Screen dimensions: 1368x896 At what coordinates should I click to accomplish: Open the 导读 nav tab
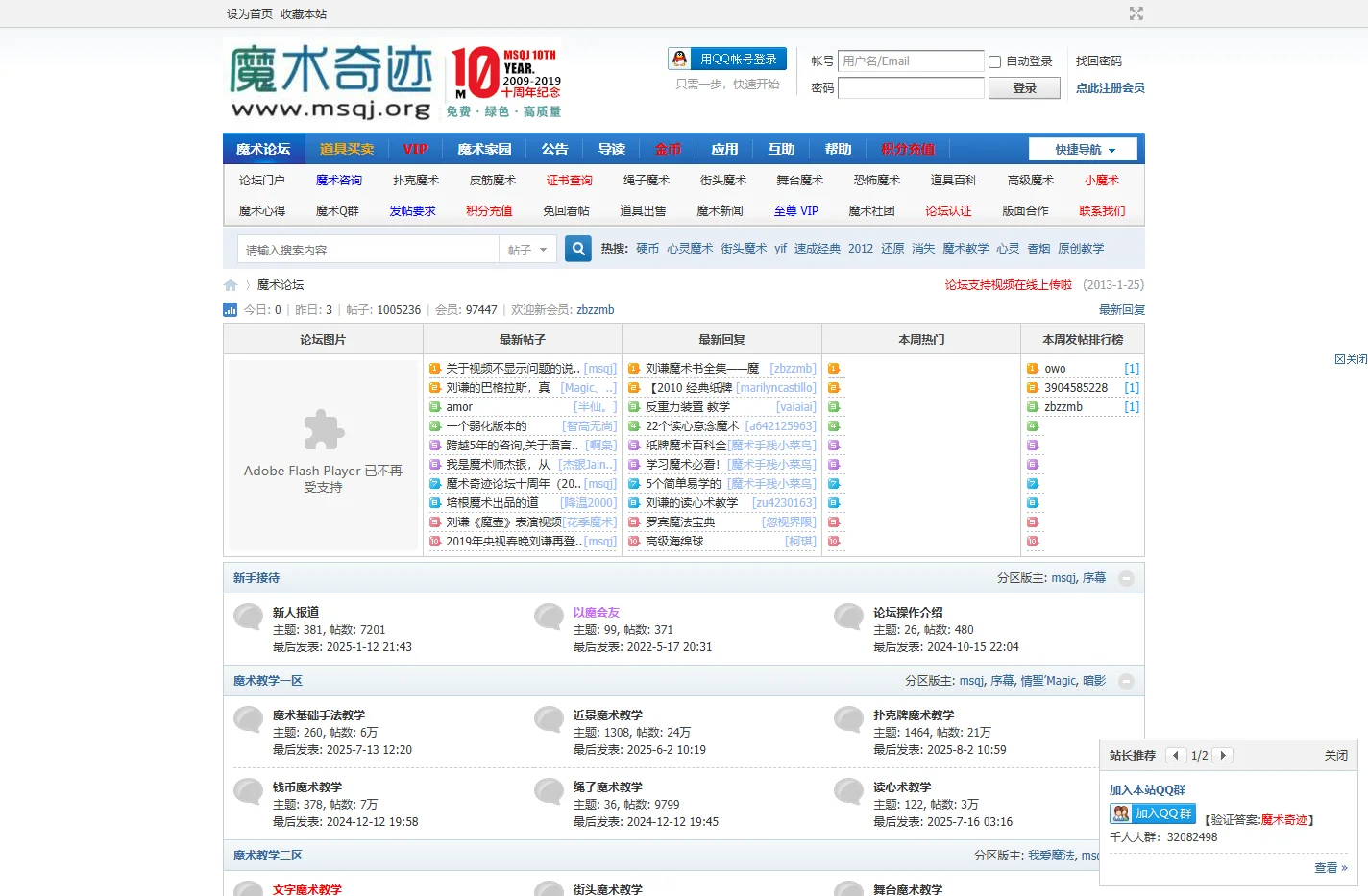[611, 149]
